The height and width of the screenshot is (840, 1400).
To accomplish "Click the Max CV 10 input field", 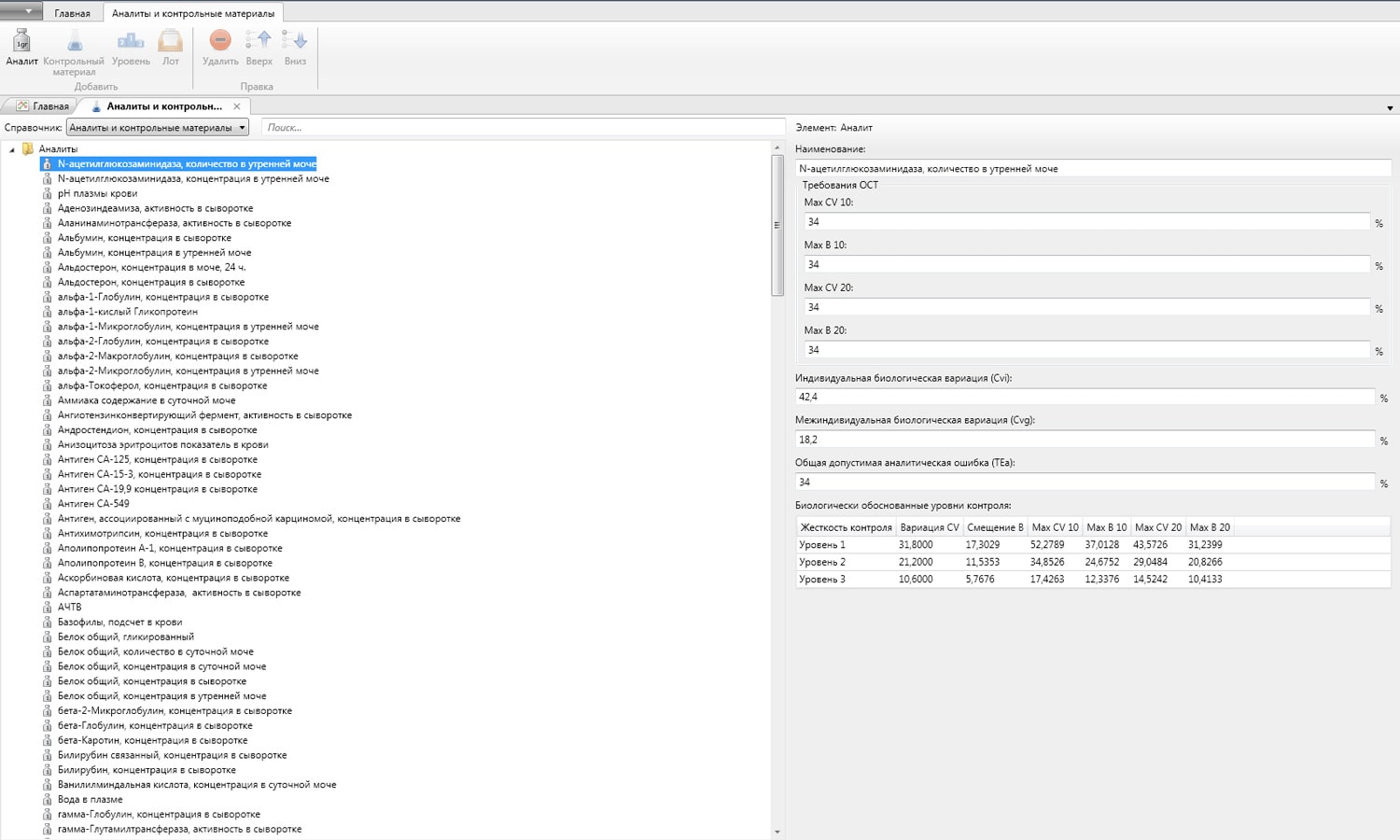I will 1087,222.
